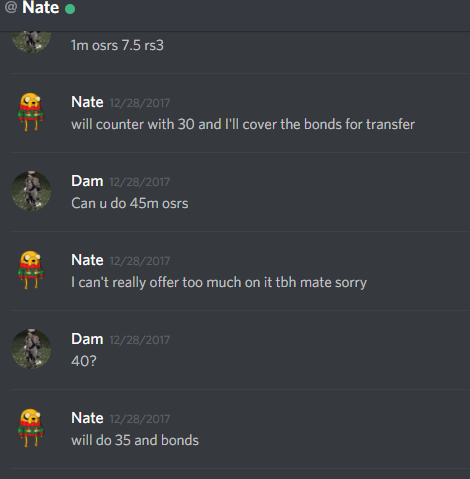Click the message '1m osrs 7.5 rs3'
Screen dimensions: 470x479
[117, 45]
